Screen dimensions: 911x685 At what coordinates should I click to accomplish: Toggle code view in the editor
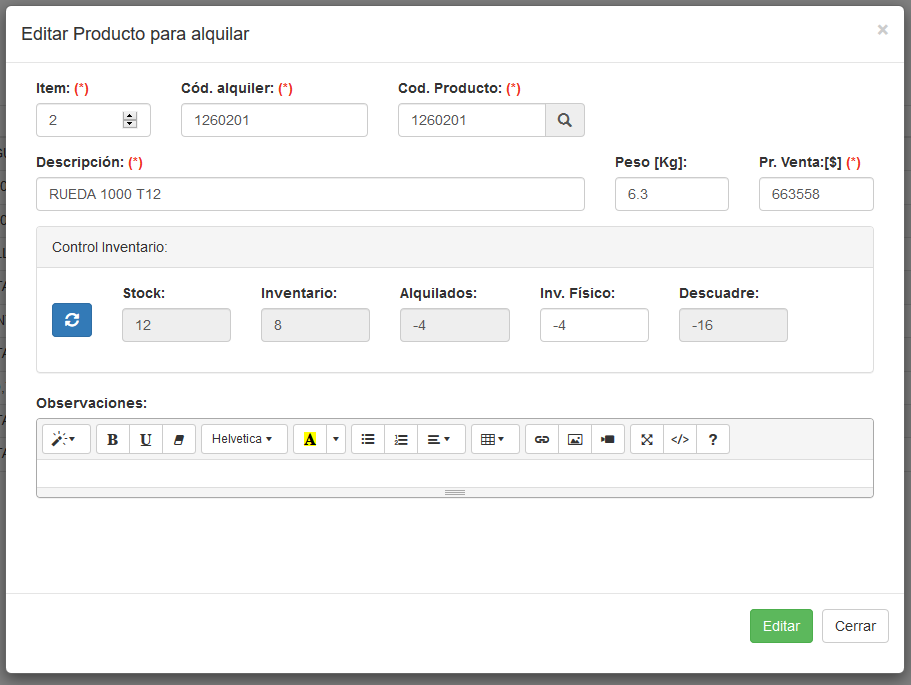[680, 439]
